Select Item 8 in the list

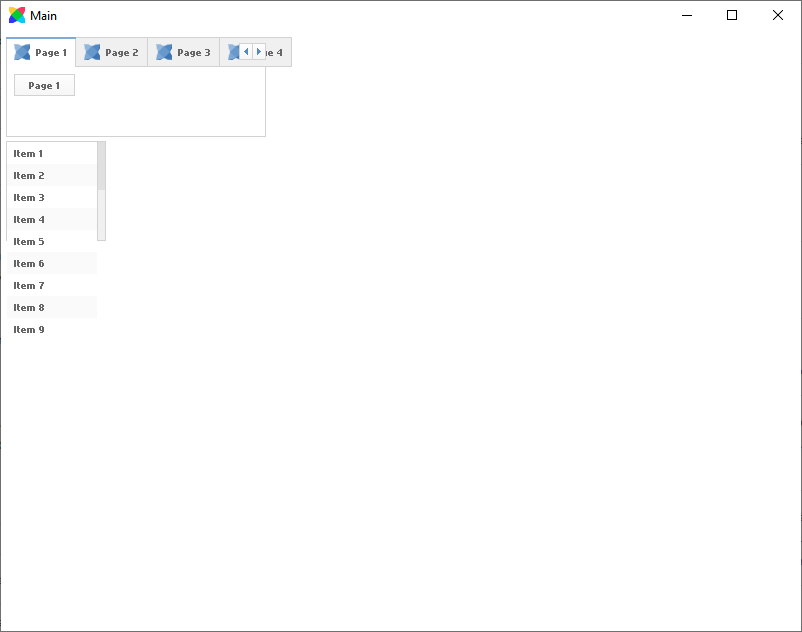pyautogui.click(x=52, y=307)
